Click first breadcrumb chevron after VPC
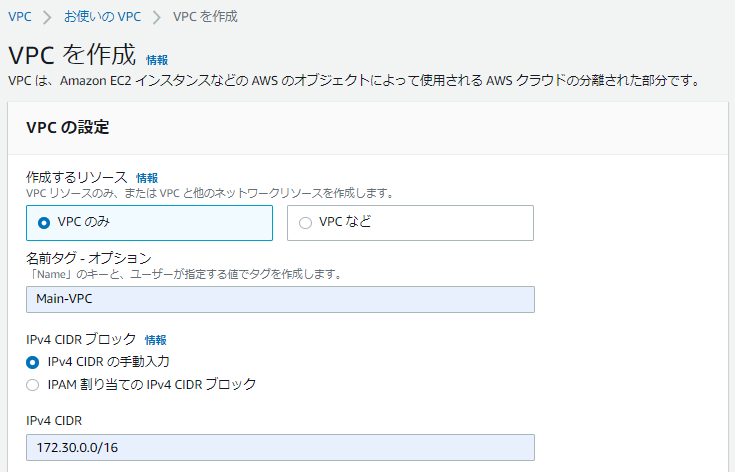This screenshot has width=735, height=472. [46, 17]
